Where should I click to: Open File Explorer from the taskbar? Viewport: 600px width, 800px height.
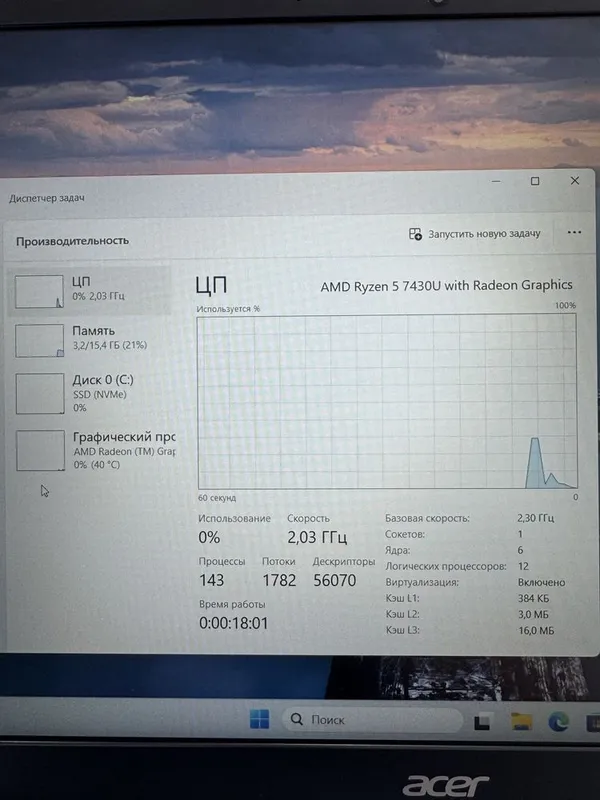coord(521,721)
